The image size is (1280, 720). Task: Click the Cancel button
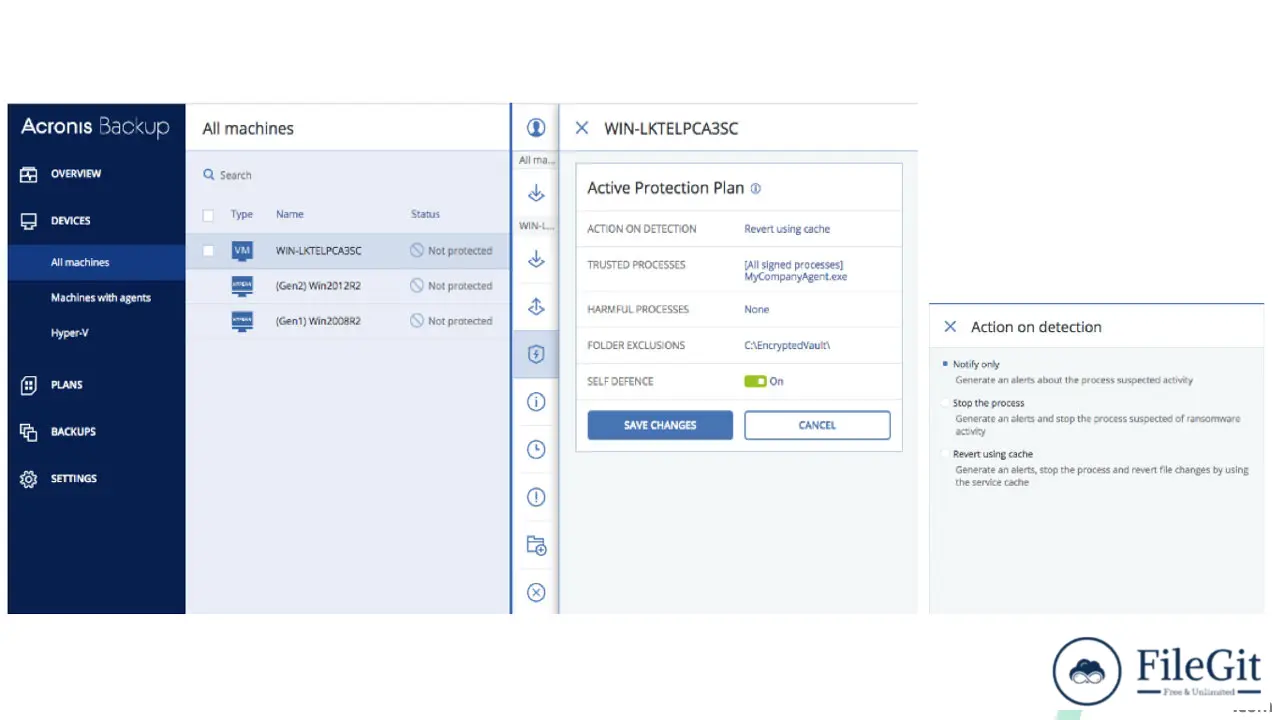[817, 425]
